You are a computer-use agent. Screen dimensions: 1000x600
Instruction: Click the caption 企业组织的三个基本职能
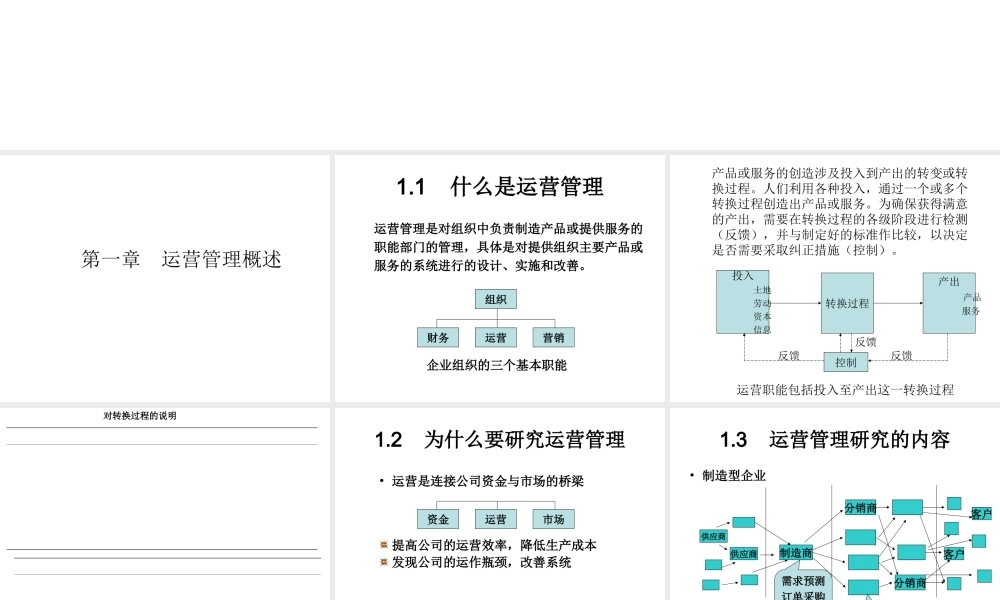pyautogui.click(x=496, y=365)
